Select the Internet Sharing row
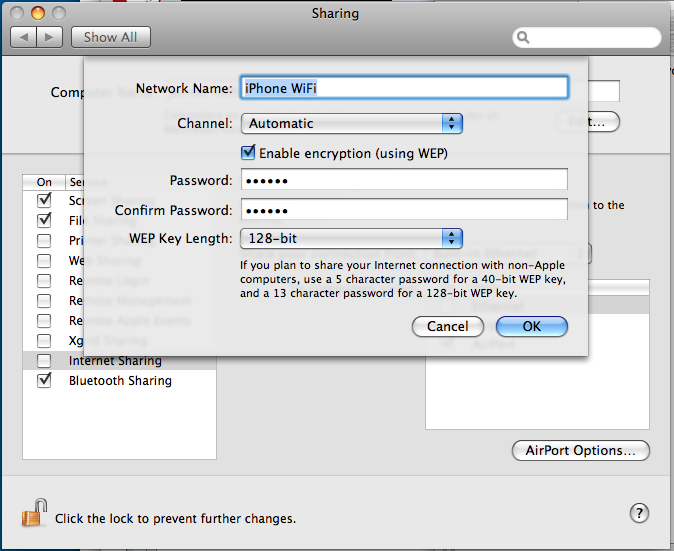 119,361
